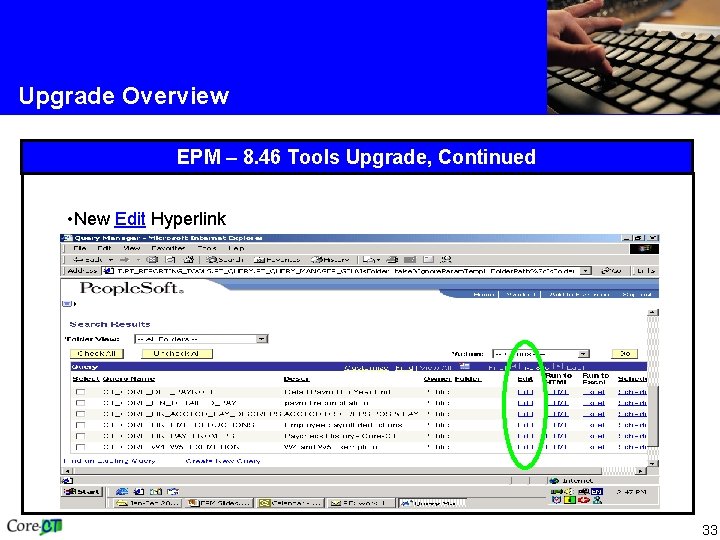Click the Refresh page toolbar icon

pyautogui.click(x=170, y=259)
